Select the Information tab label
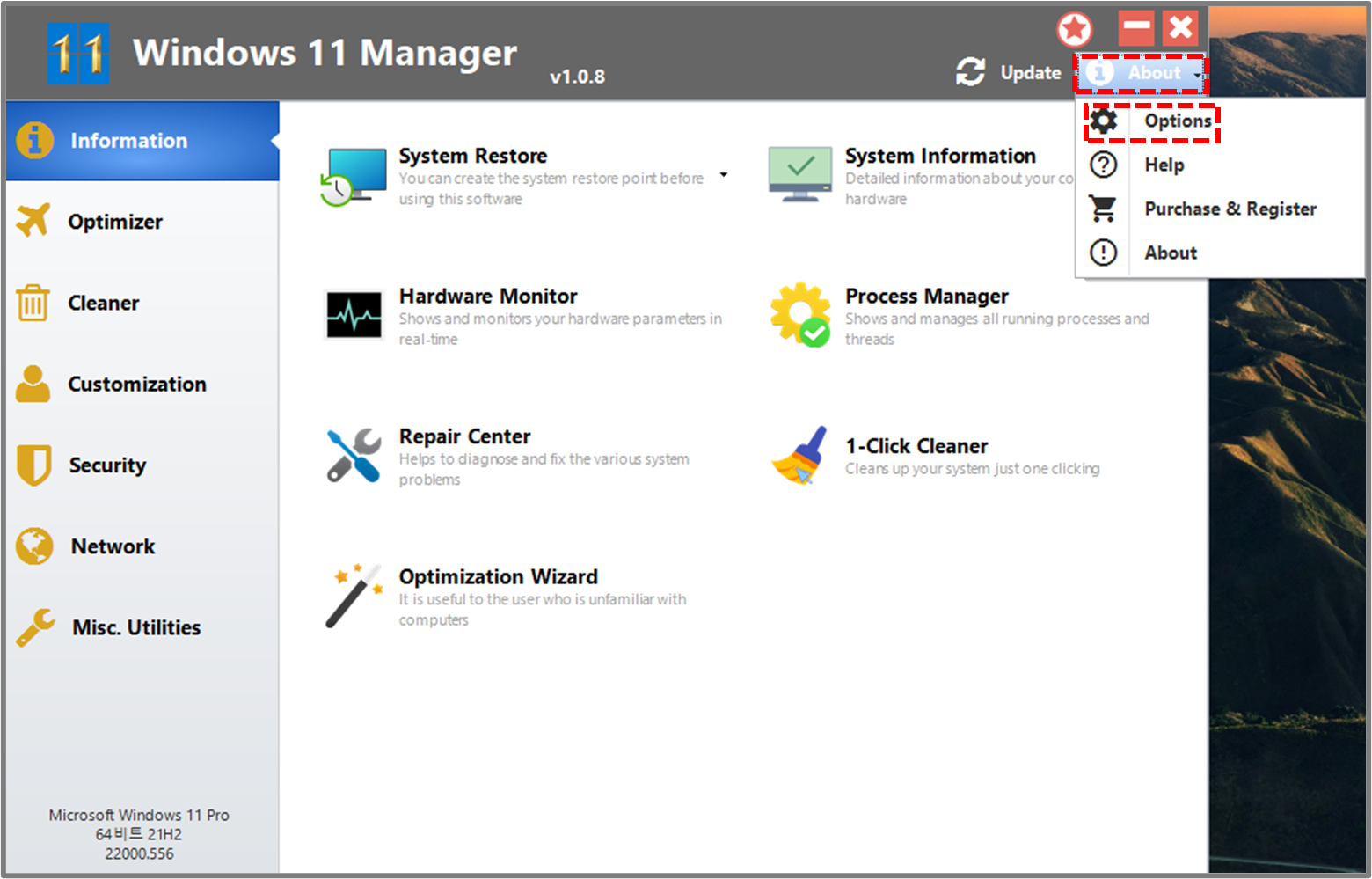Image resolution: width=1372 pixels, height=879 pixels. (x=128, y=141)
